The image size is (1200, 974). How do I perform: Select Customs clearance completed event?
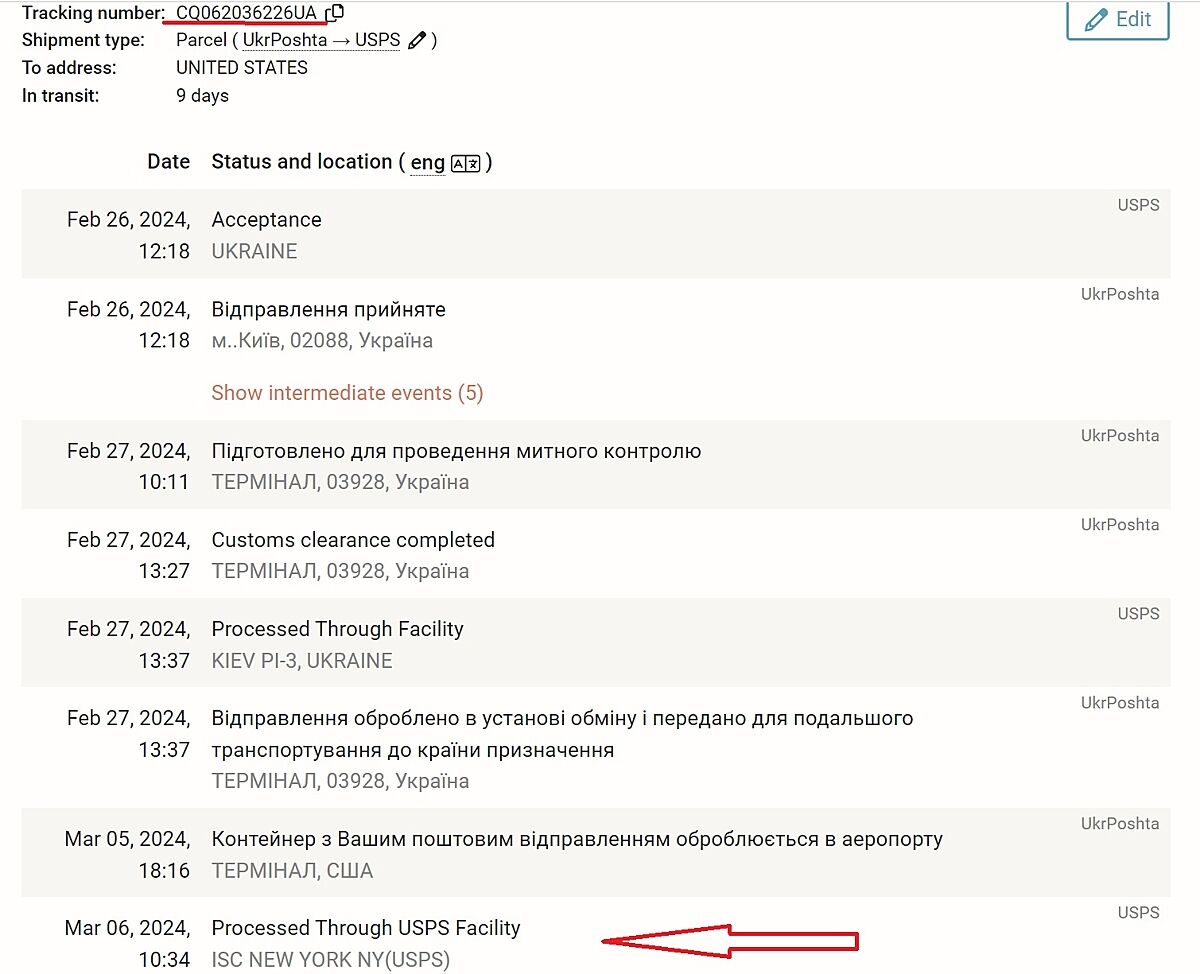353,540
